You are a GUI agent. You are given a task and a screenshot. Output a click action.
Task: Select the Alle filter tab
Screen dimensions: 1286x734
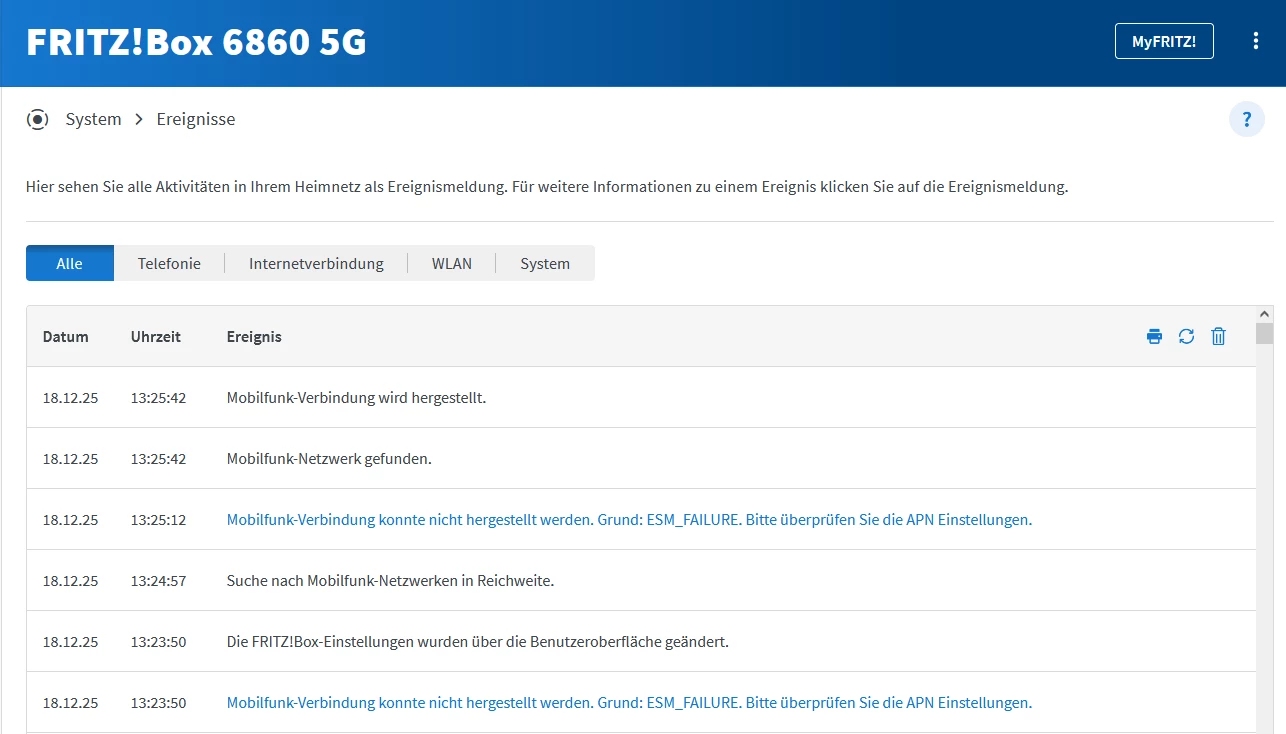70,264
